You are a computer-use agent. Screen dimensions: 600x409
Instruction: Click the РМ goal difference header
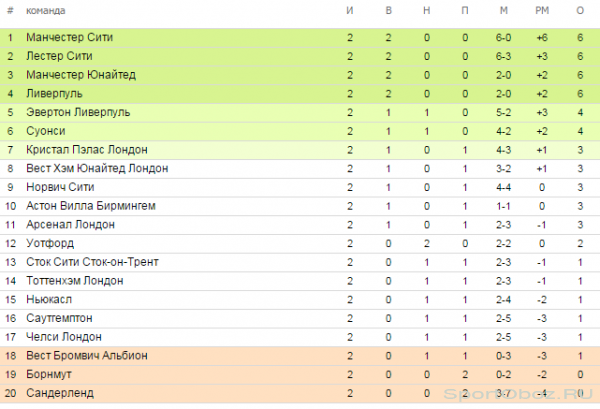point(542,11)
